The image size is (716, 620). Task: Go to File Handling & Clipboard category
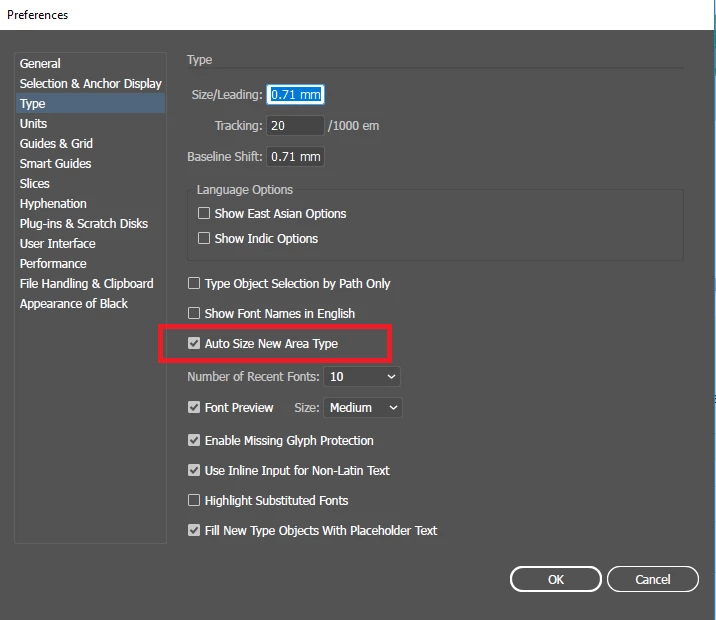pyautogui.click(x=90, y=284)
